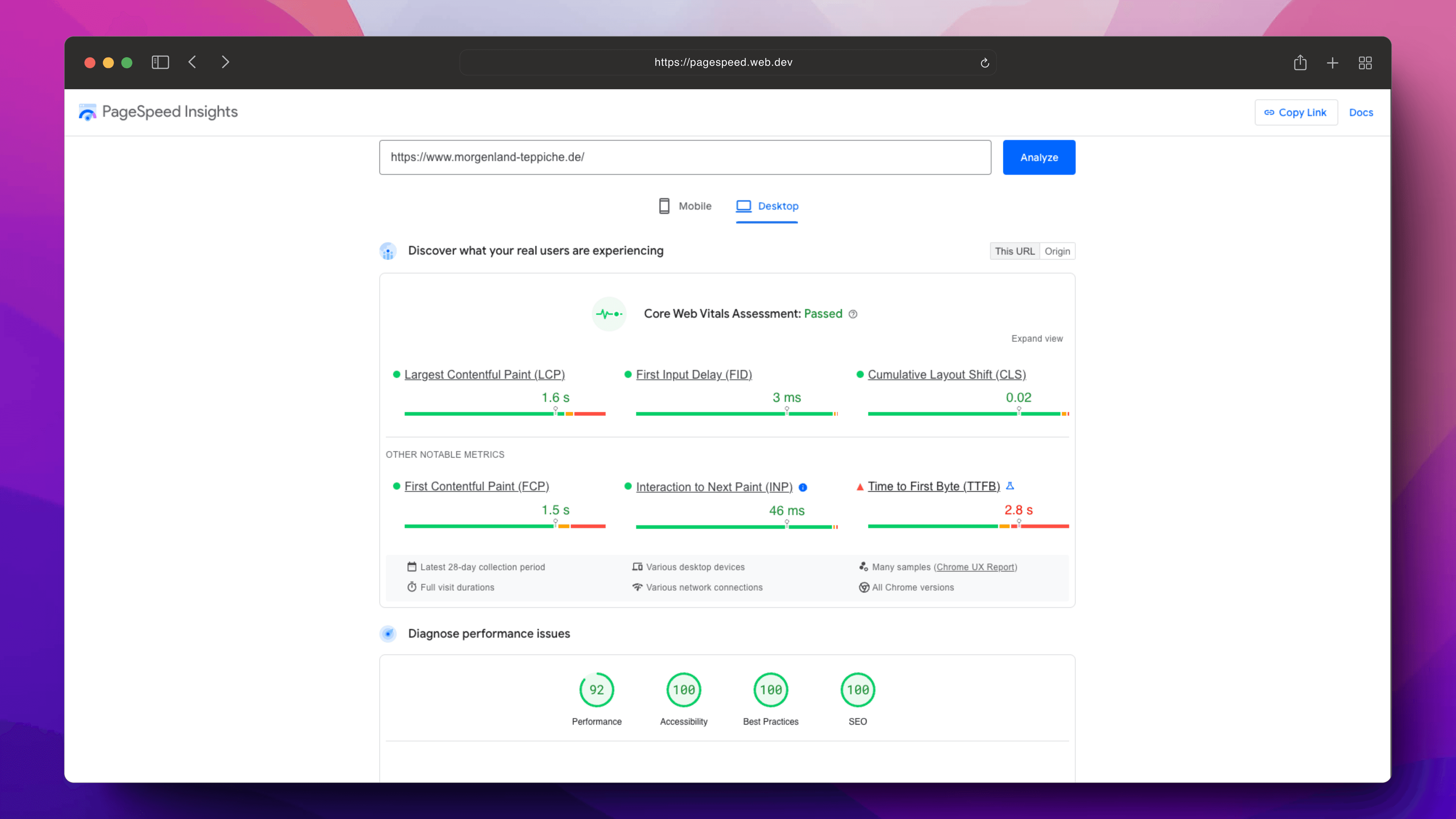Go back with the browser arrow
Screen dimensions: 1456x819
click(192, 62)
